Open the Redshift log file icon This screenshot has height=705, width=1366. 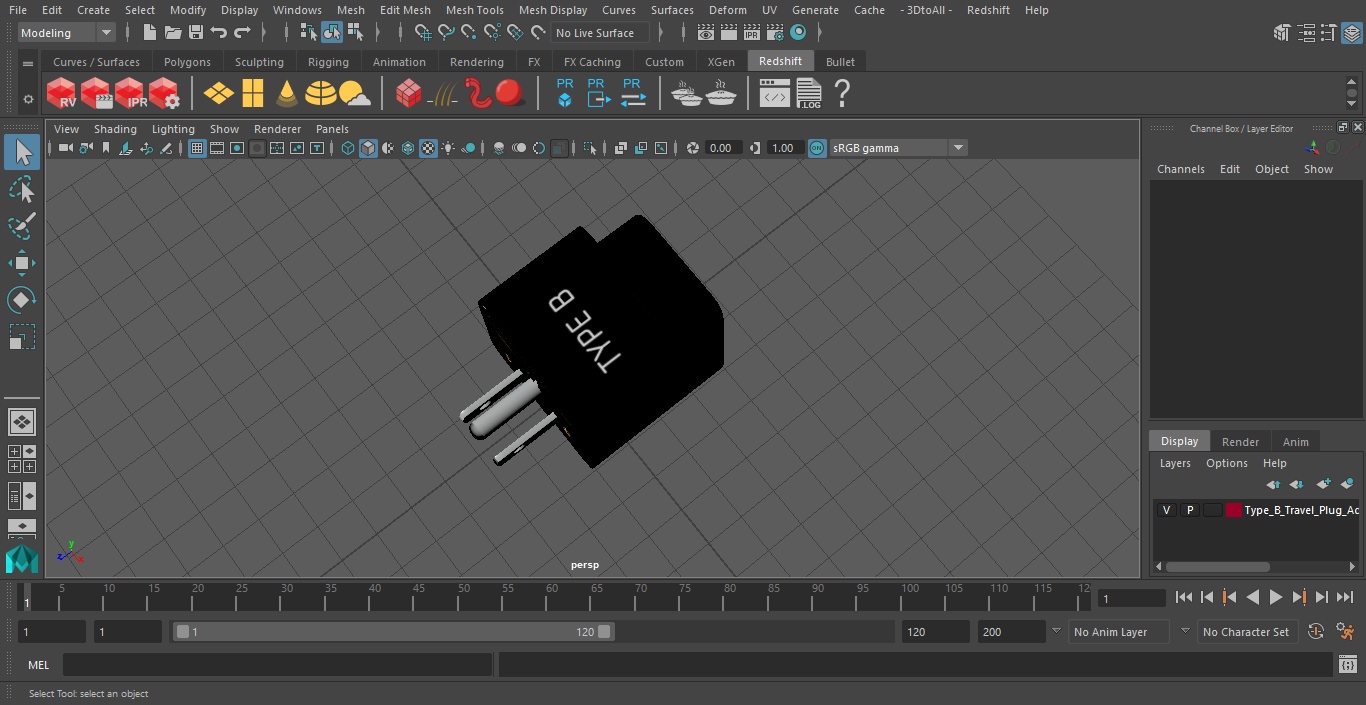[808, 93]
